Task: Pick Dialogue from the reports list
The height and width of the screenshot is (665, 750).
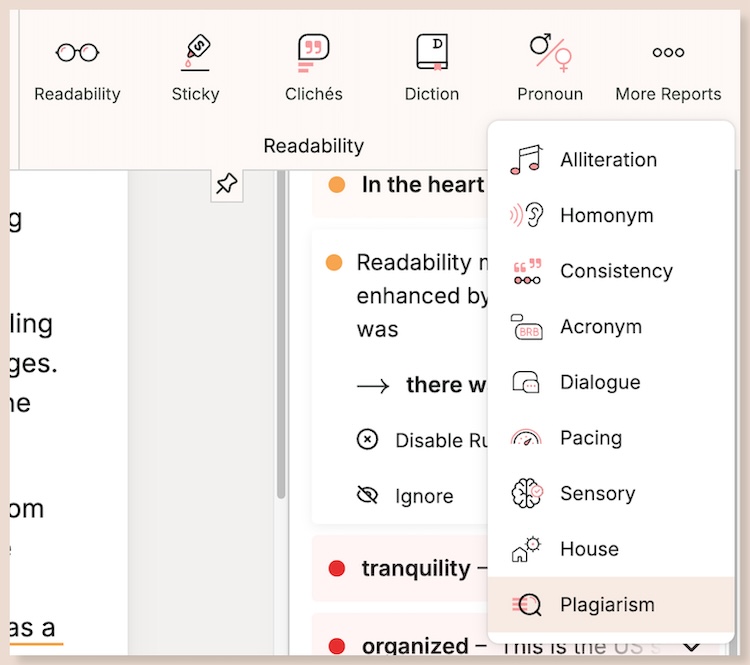Action: click(x=611, y=382)
